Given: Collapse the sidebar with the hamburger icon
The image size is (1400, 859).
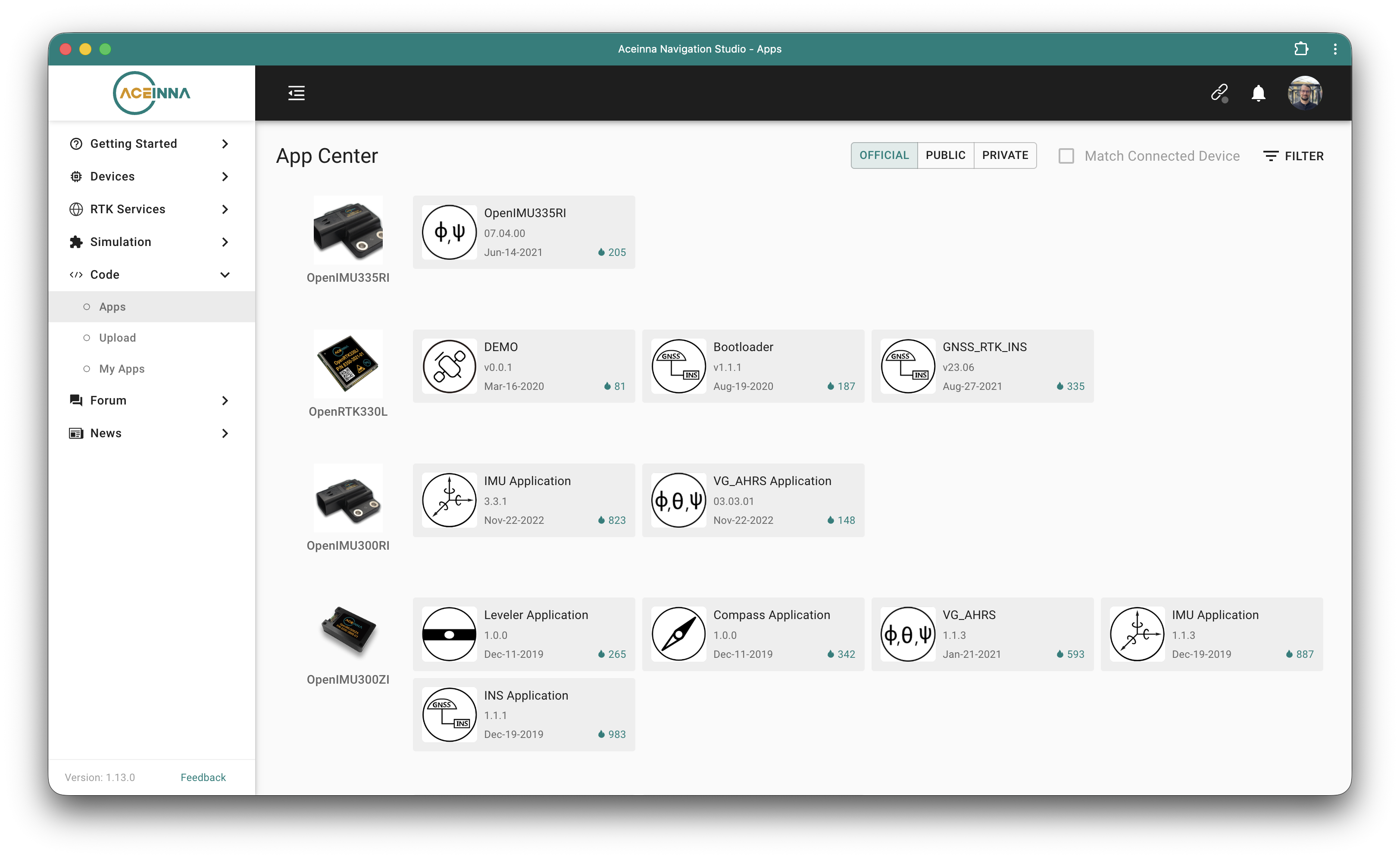Looking at the screenshot, I should pyautogui.click(x=296, y=93).
